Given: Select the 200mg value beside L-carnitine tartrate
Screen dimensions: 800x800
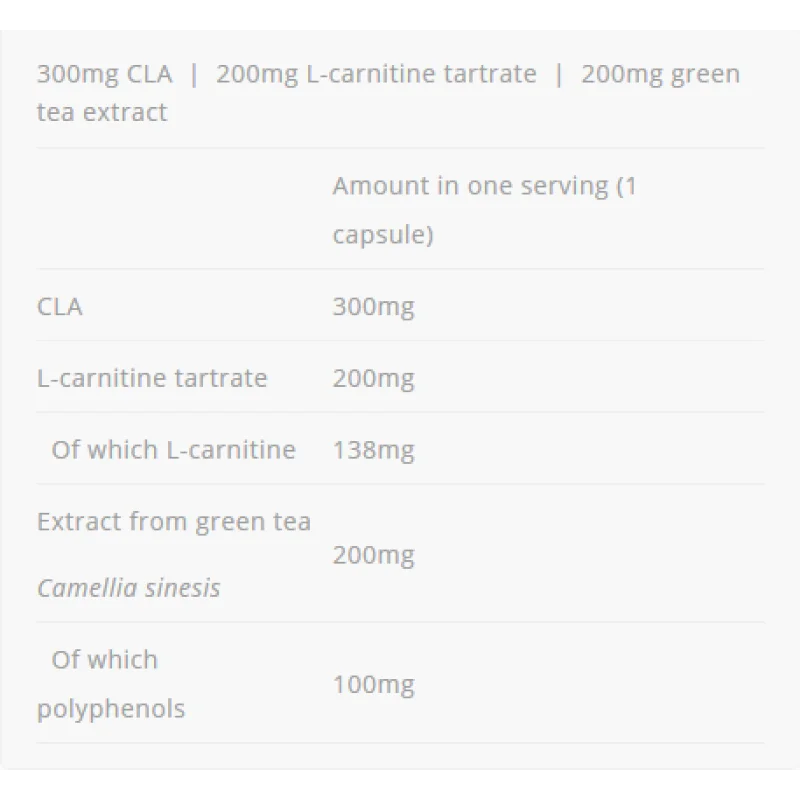Looking at the screenshot, I should [x=373, y=379].
